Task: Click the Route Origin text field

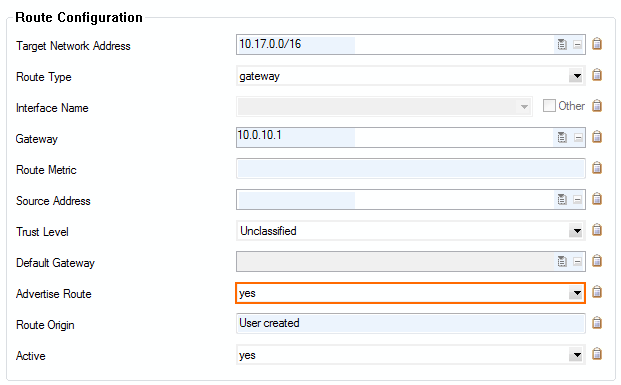Action: (x=411, y=323)
